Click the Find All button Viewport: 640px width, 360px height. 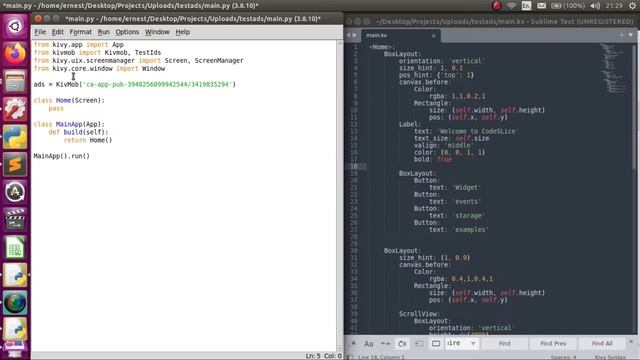pos(602,344)
